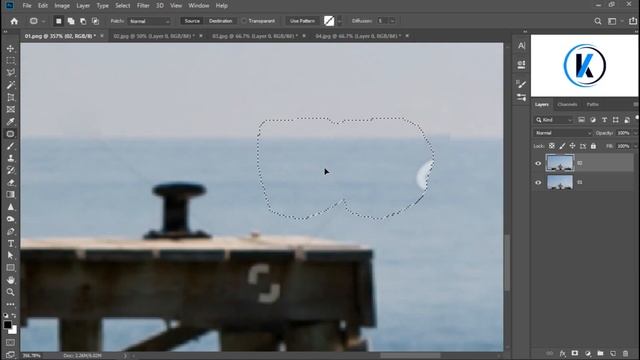Toggle Lock image pixels brush icon
Screen dimensions: 640x360
point(562,146)
